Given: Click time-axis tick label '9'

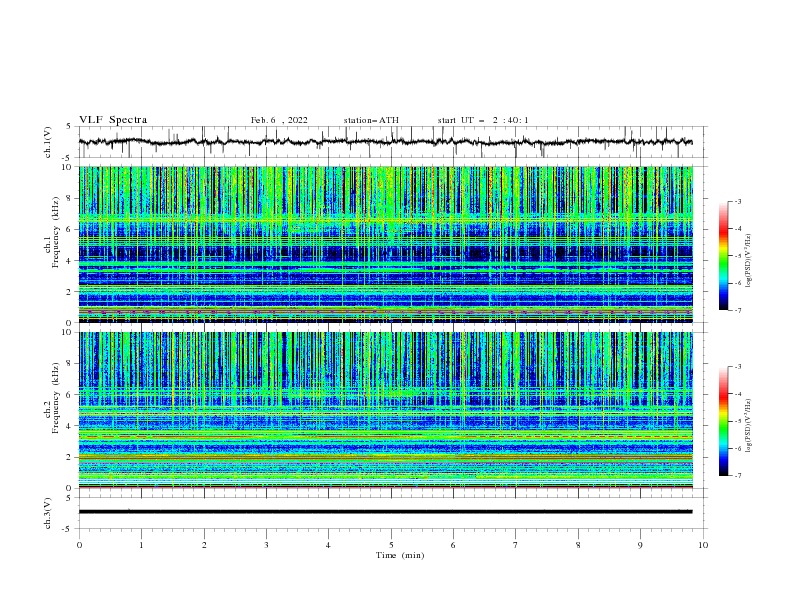Looking at the screenshot, I should coord(640,545).
